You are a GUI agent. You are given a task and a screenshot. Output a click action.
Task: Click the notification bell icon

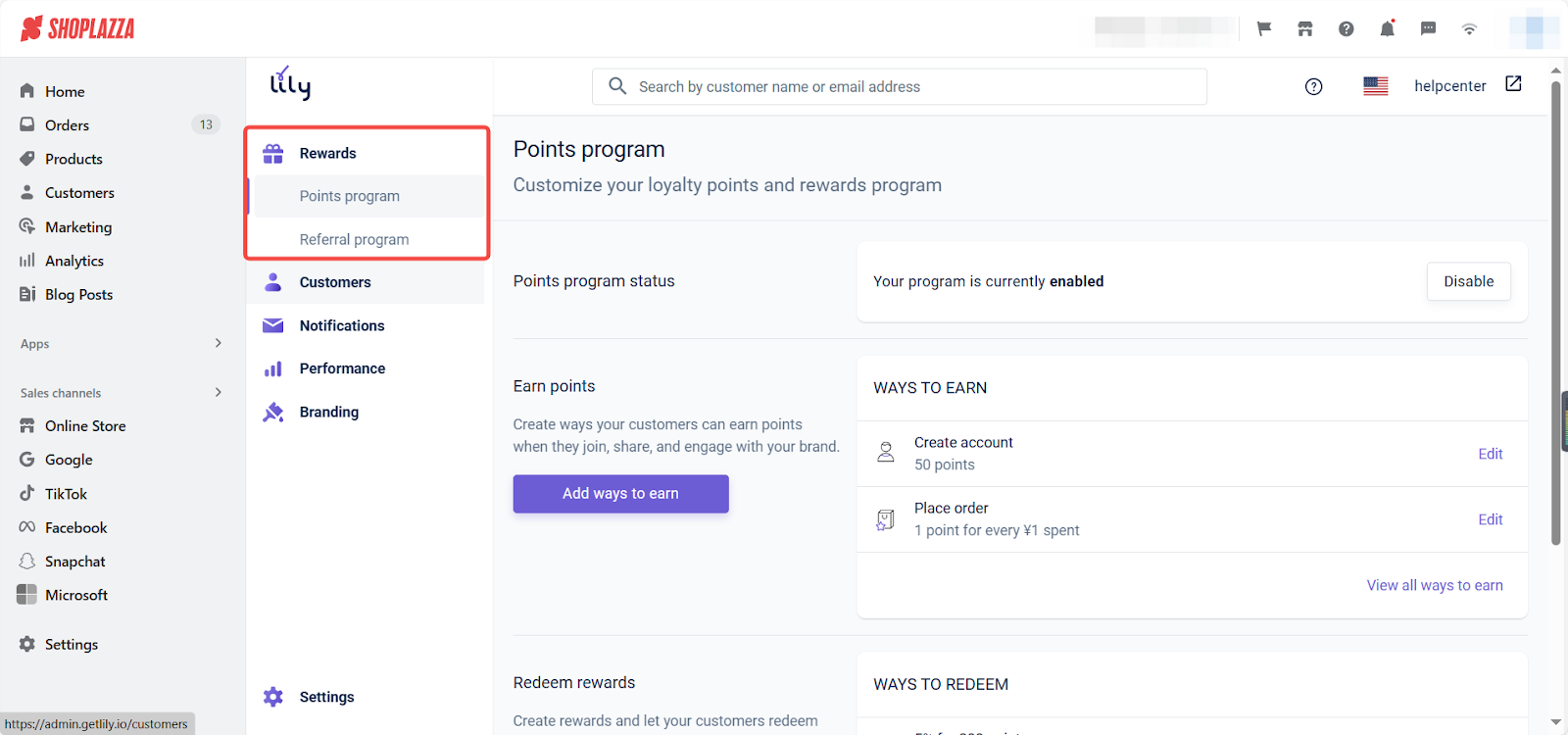[1387, 28]
